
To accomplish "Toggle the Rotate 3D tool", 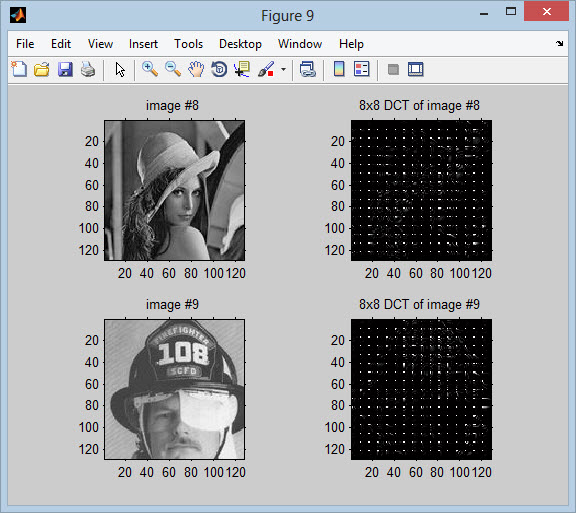I will 219,69.
